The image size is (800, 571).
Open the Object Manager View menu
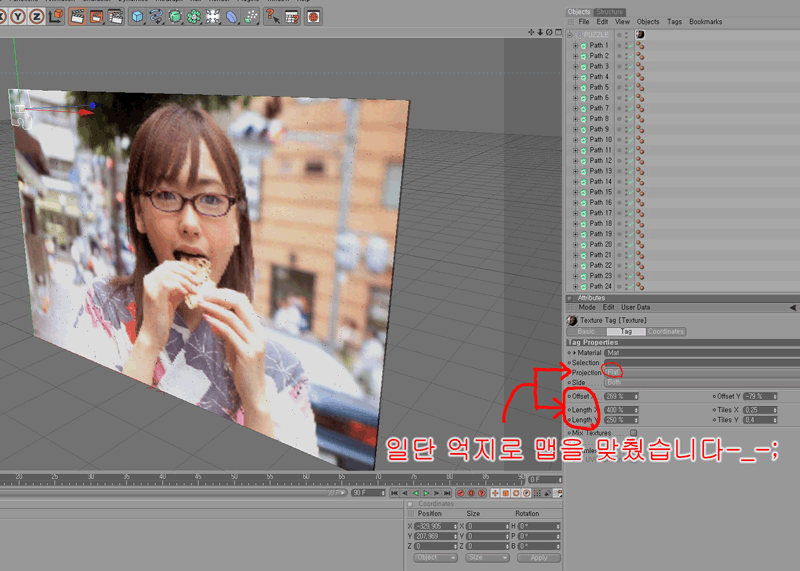coord(622,21)
